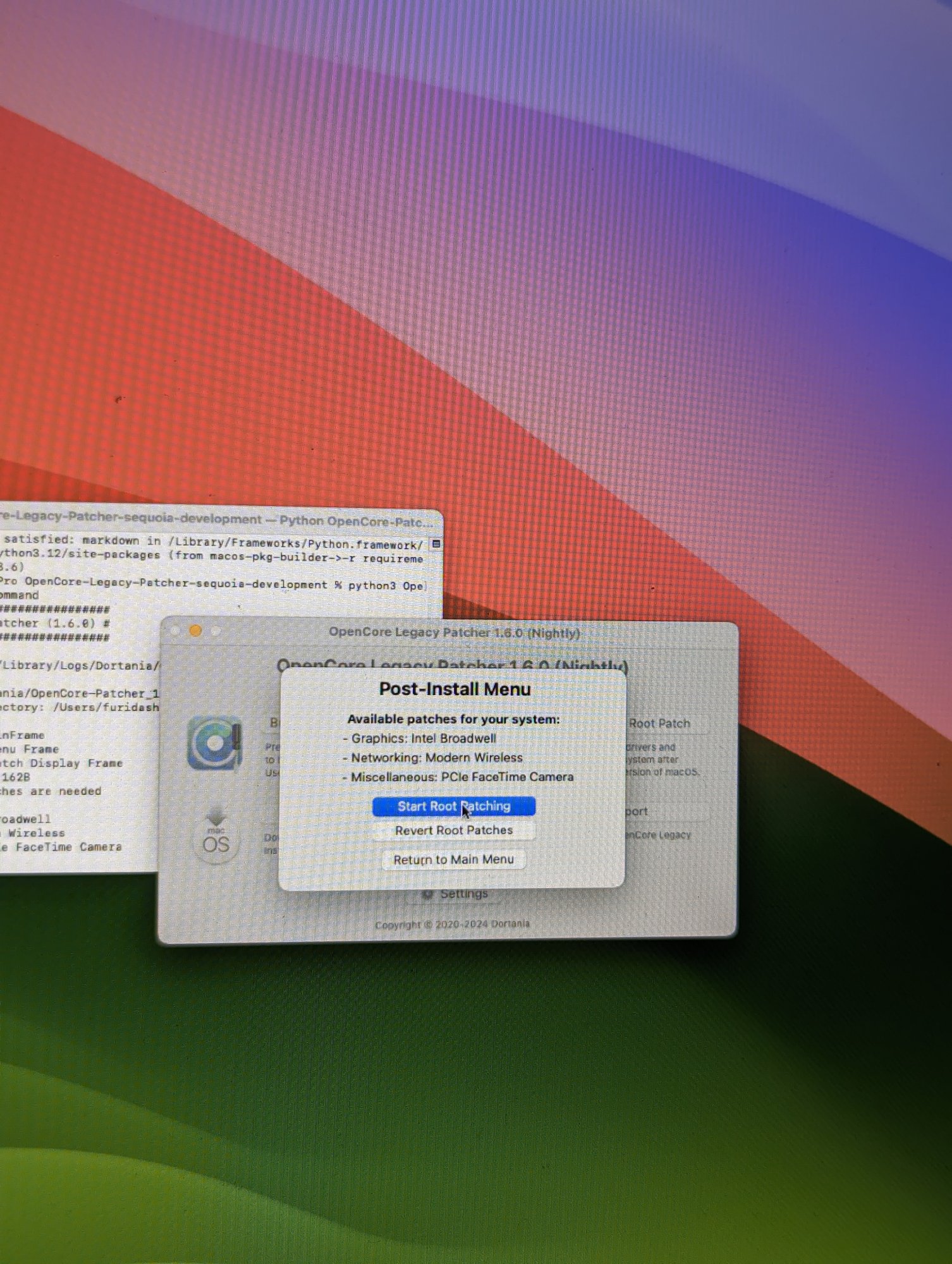952x1264 pixels.
Task: Click the OpenCore Legacy Patcher 1.6.0 (Nightly) title bar
Action: pyautogui.click(x=454, y=633)
